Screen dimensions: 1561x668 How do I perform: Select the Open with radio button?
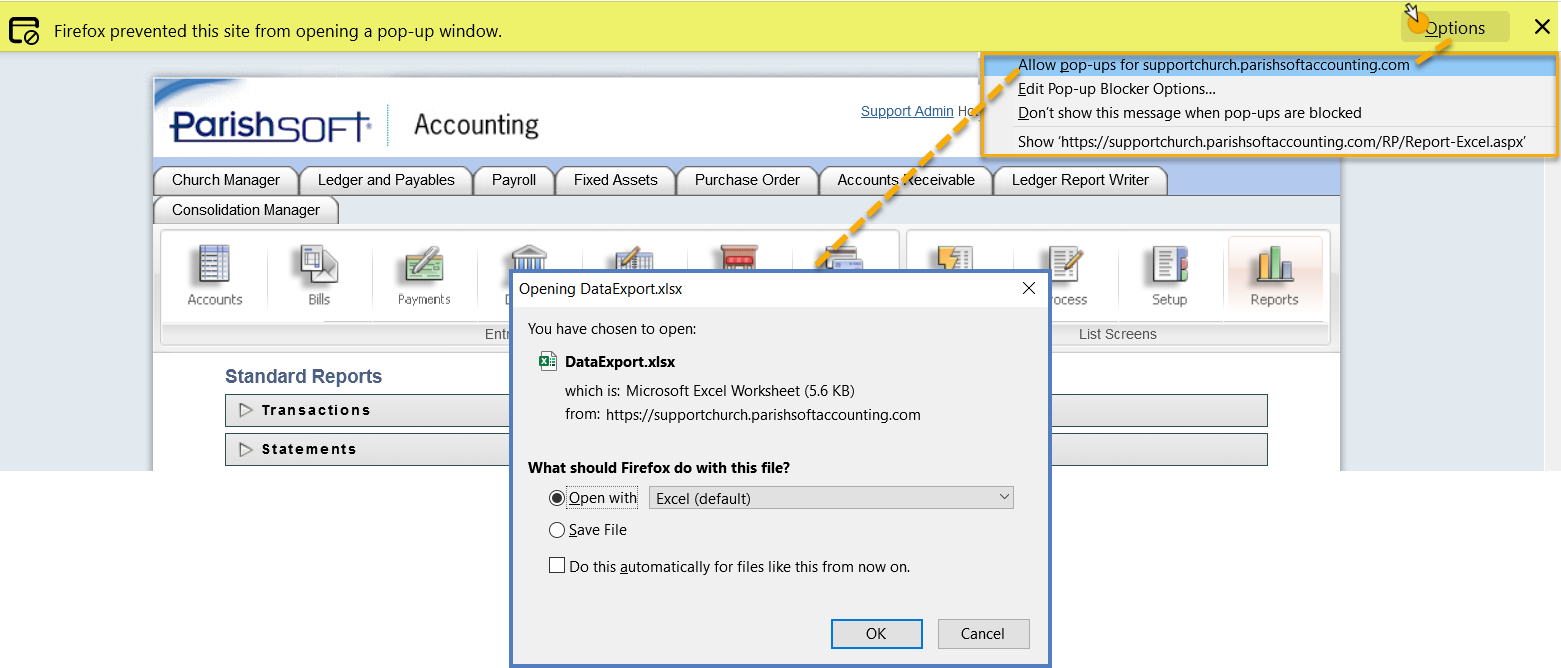[x=557, y=498]
